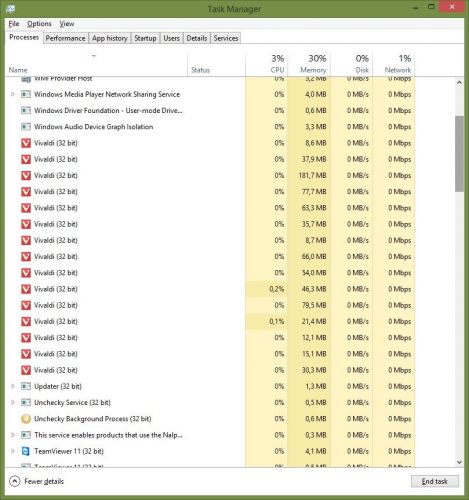Select the Processes tab
The height and width of the screenshot is (500, 469).
click(24, 37)
